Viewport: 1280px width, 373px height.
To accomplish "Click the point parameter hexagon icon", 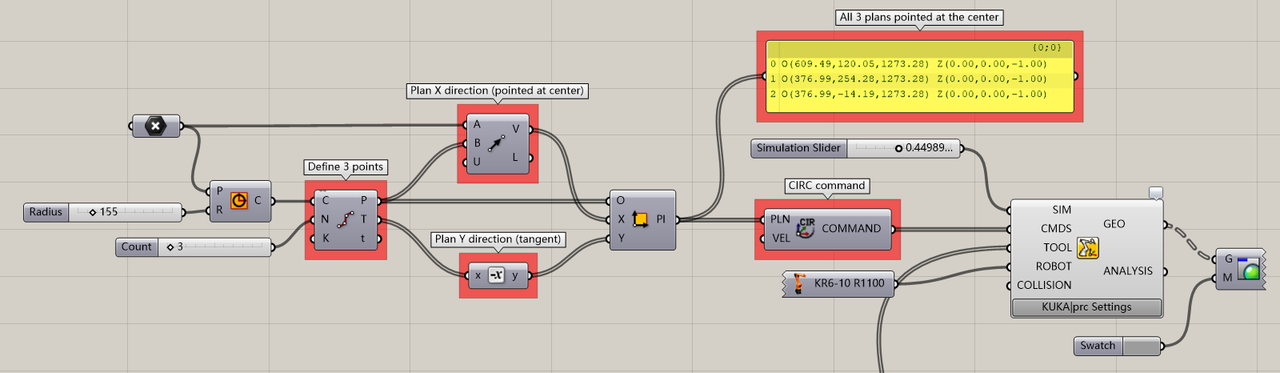I will click(x=155, y=126).
